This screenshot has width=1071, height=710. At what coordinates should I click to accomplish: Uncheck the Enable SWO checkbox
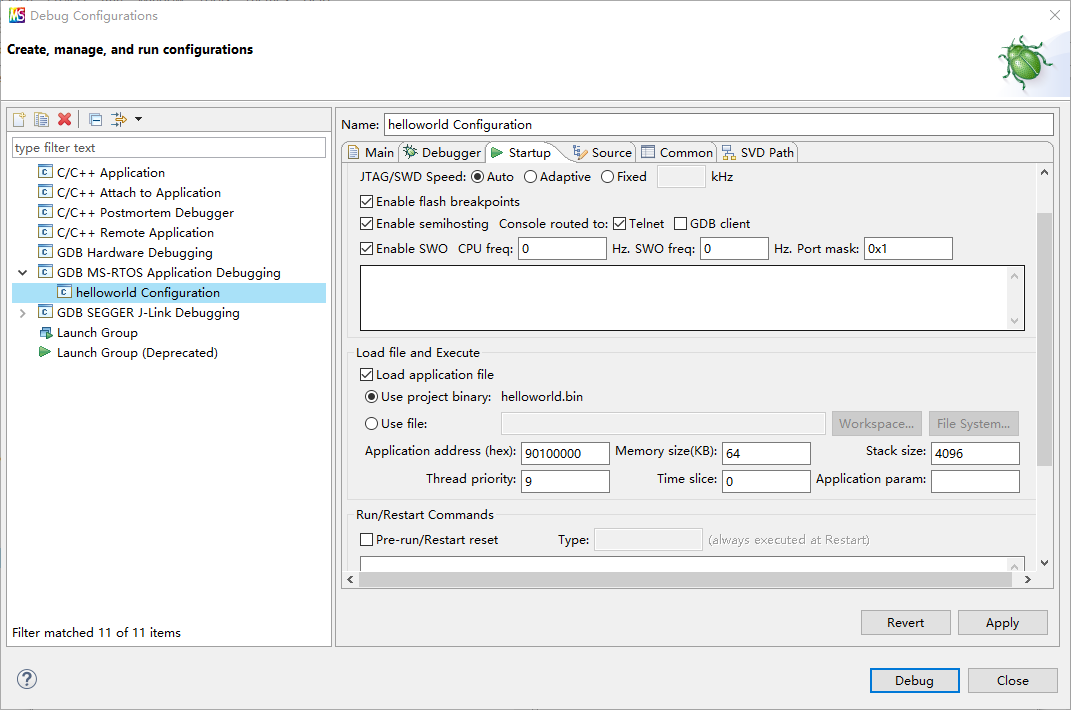point(367,248)
